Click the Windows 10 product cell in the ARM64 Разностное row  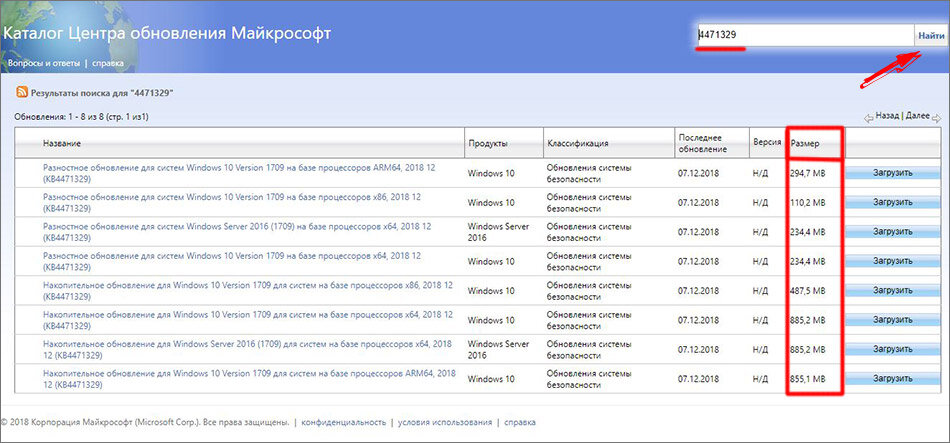pos(491,173)
